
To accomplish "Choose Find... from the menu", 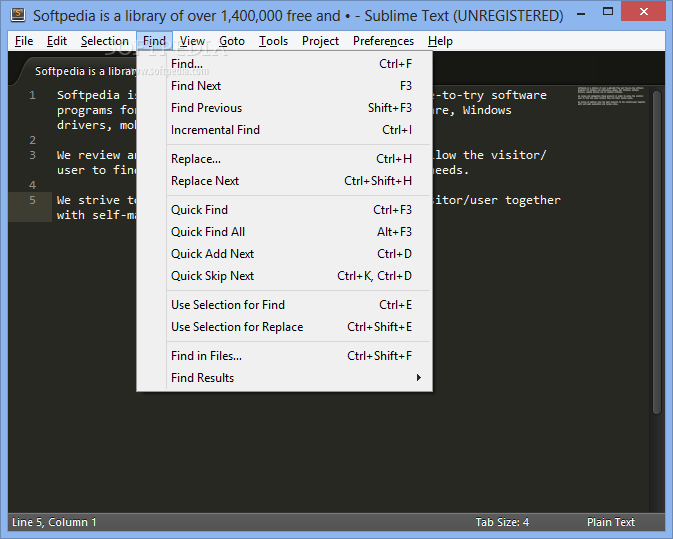I will tap(285, 64).
